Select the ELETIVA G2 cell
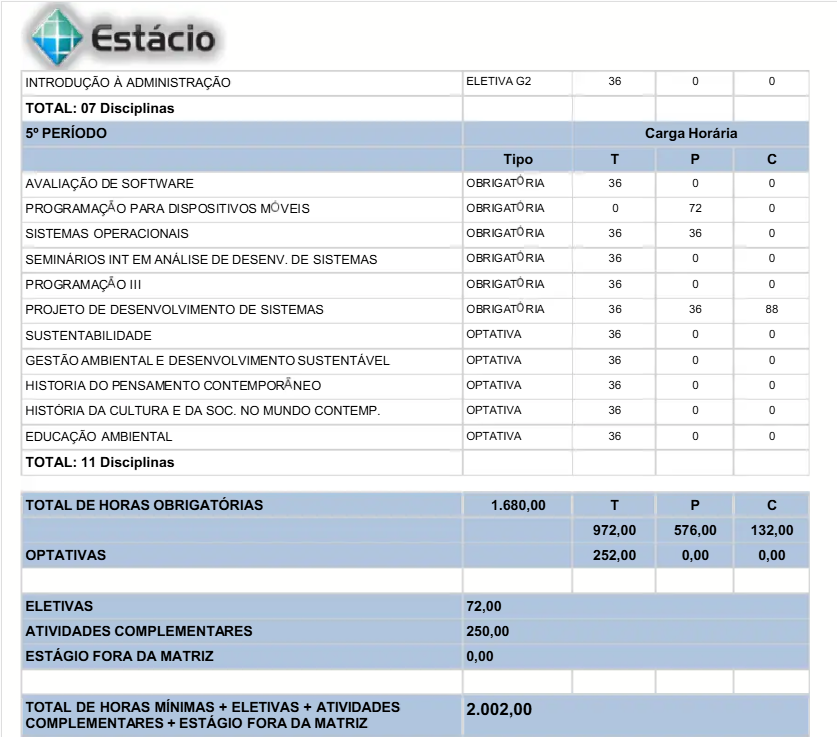Screen dimensions: 837x737 tap(498, 83)
